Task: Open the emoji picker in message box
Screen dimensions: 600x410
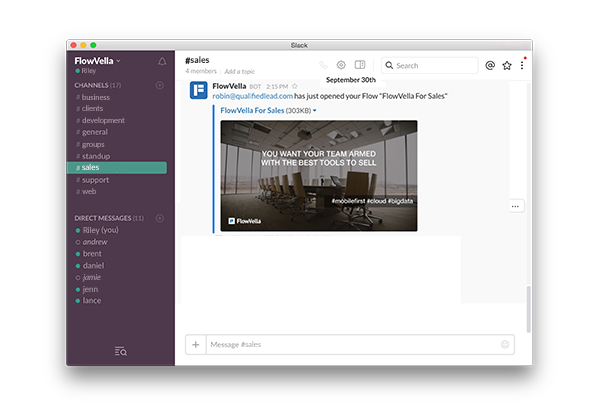Action: click(505, 344)
